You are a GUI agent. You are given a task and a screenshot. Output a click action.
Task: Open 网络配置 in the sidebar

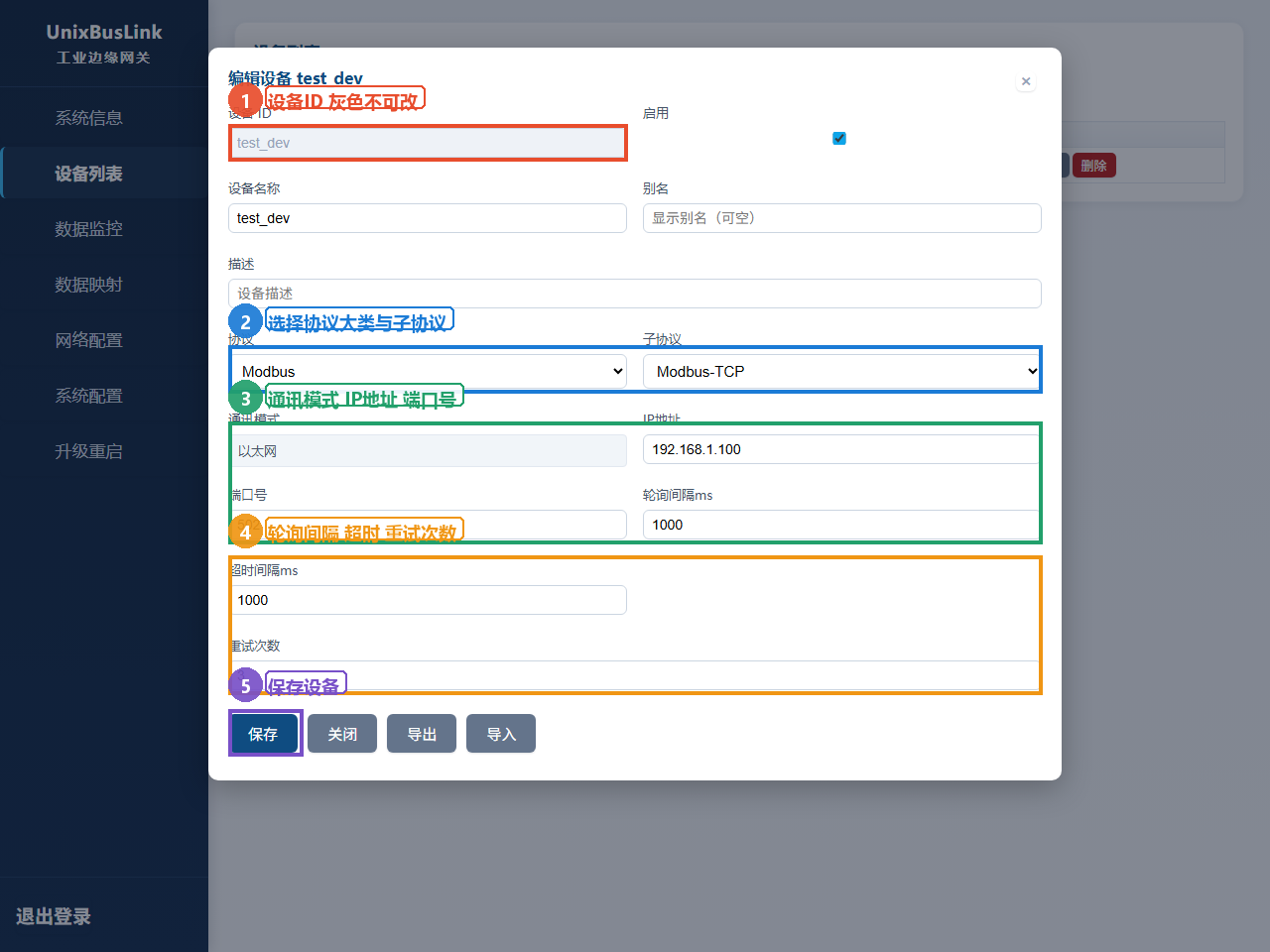click(89, 340)
